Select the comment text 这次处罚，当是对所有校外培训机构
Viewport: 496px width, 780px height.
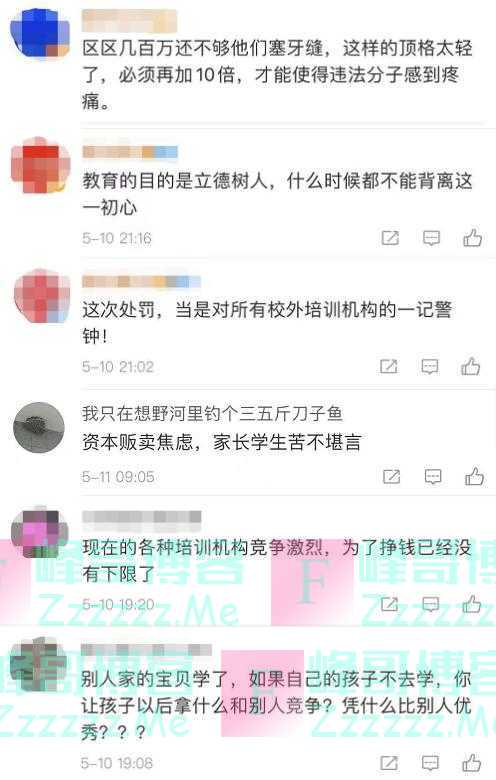[239, 309]
